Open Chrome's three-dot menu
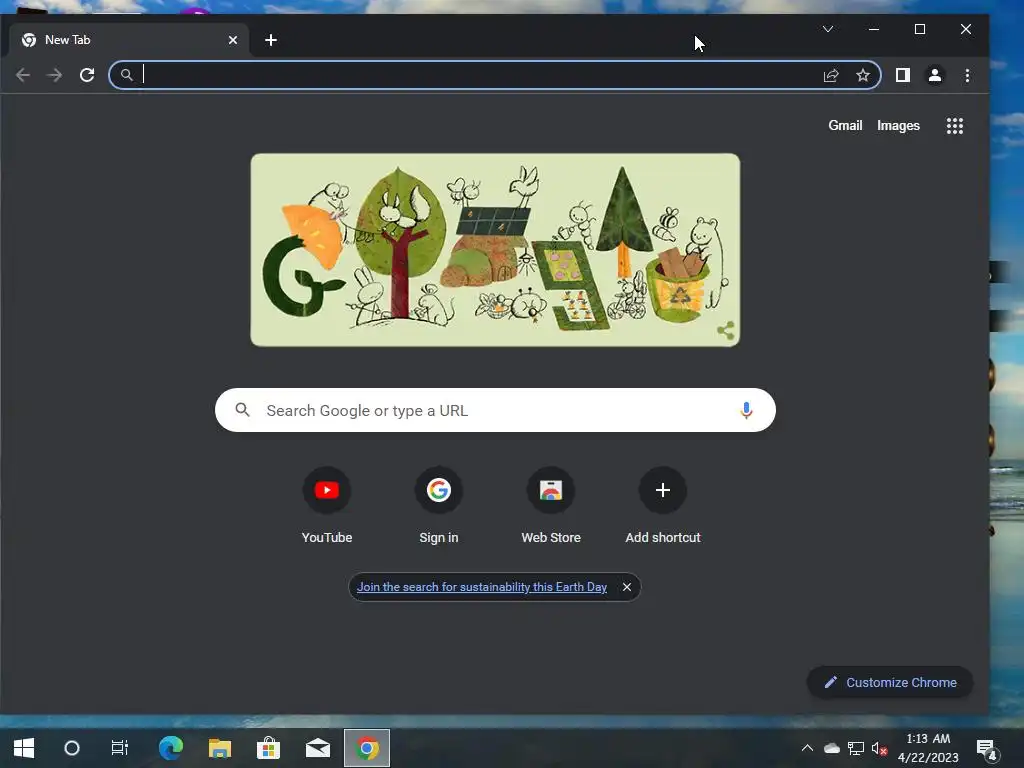Screen dimensions: 1024x768 967,75
